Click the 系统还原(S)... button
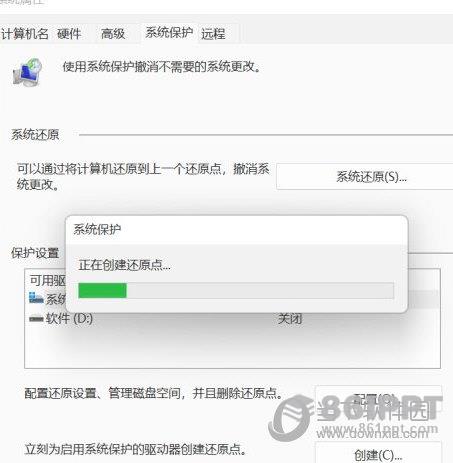The height and width of the screenshot is (463, 453). point(371,177)
